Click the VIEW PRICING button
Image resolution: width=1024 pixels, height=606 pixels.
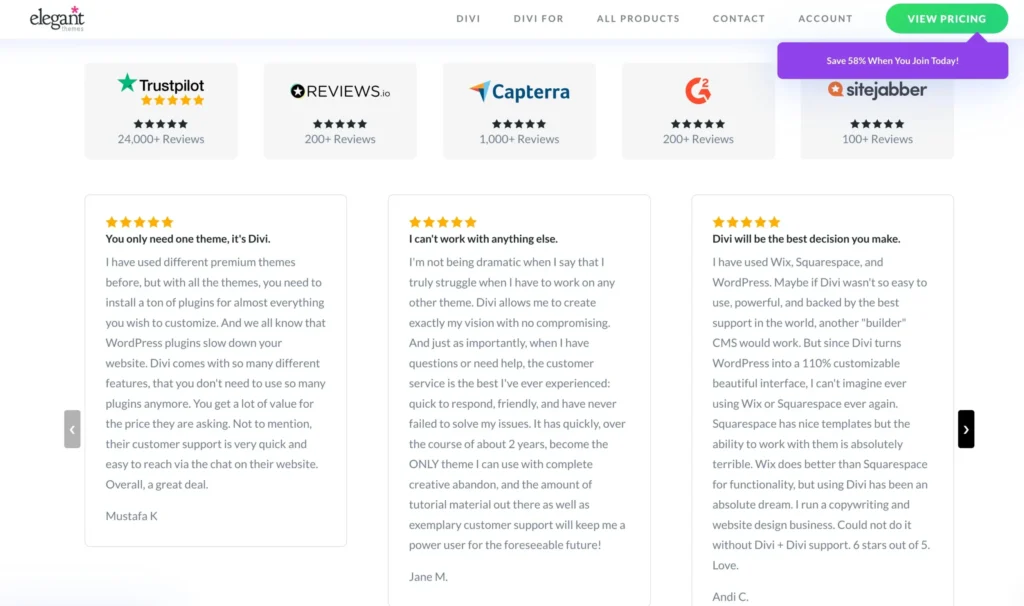tap(946, 18)
